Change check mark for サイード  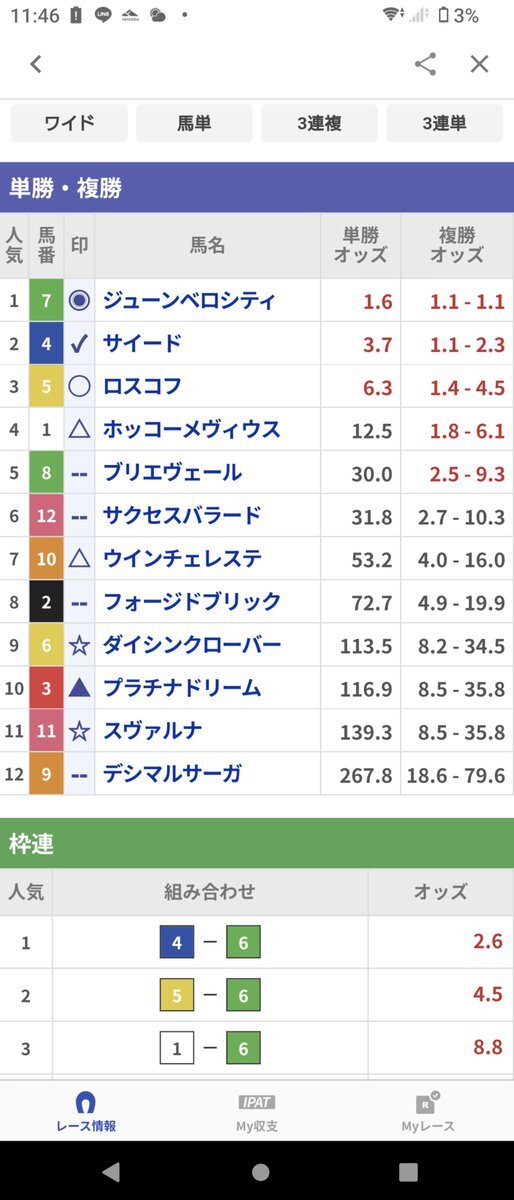pos(80,344)
